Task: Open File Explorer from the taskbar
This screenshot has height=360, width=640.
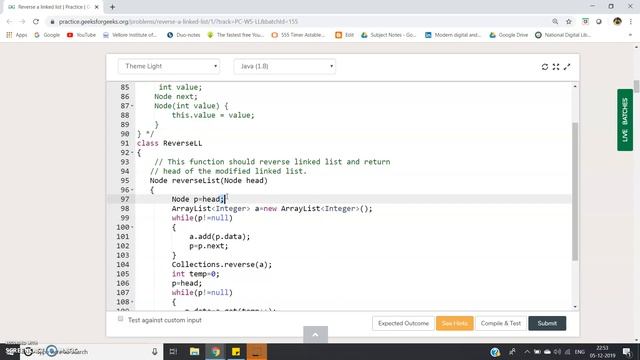Action: tap(194, 351)
